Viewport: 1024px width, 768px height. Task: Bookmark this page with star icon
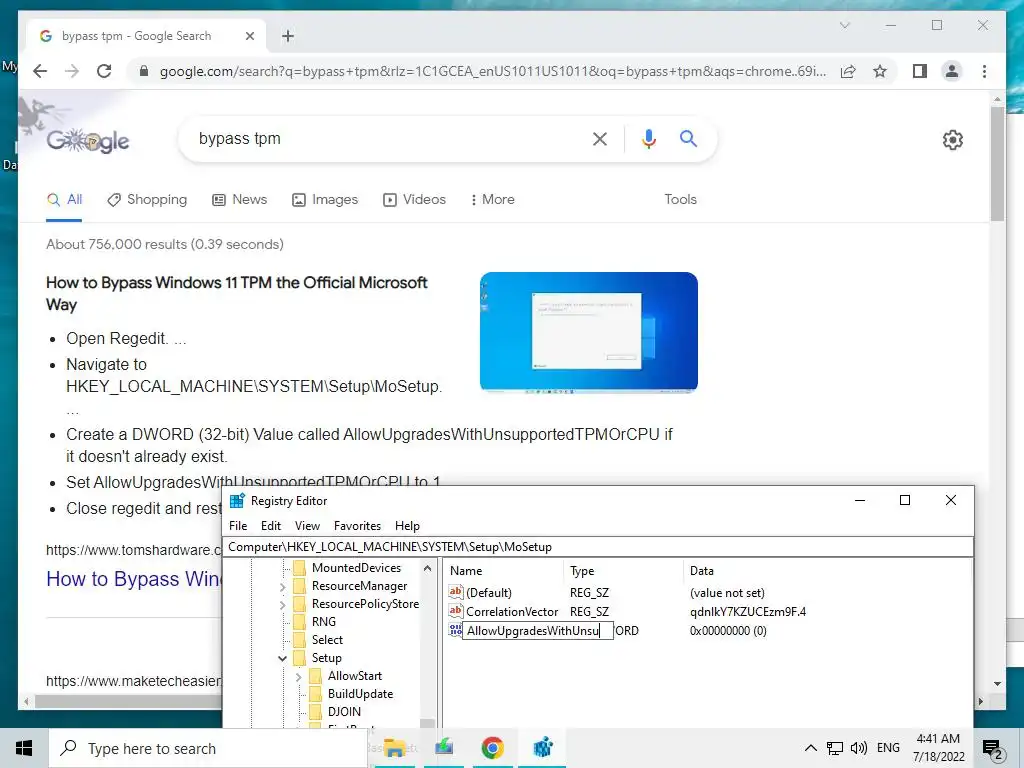[880, 71]
